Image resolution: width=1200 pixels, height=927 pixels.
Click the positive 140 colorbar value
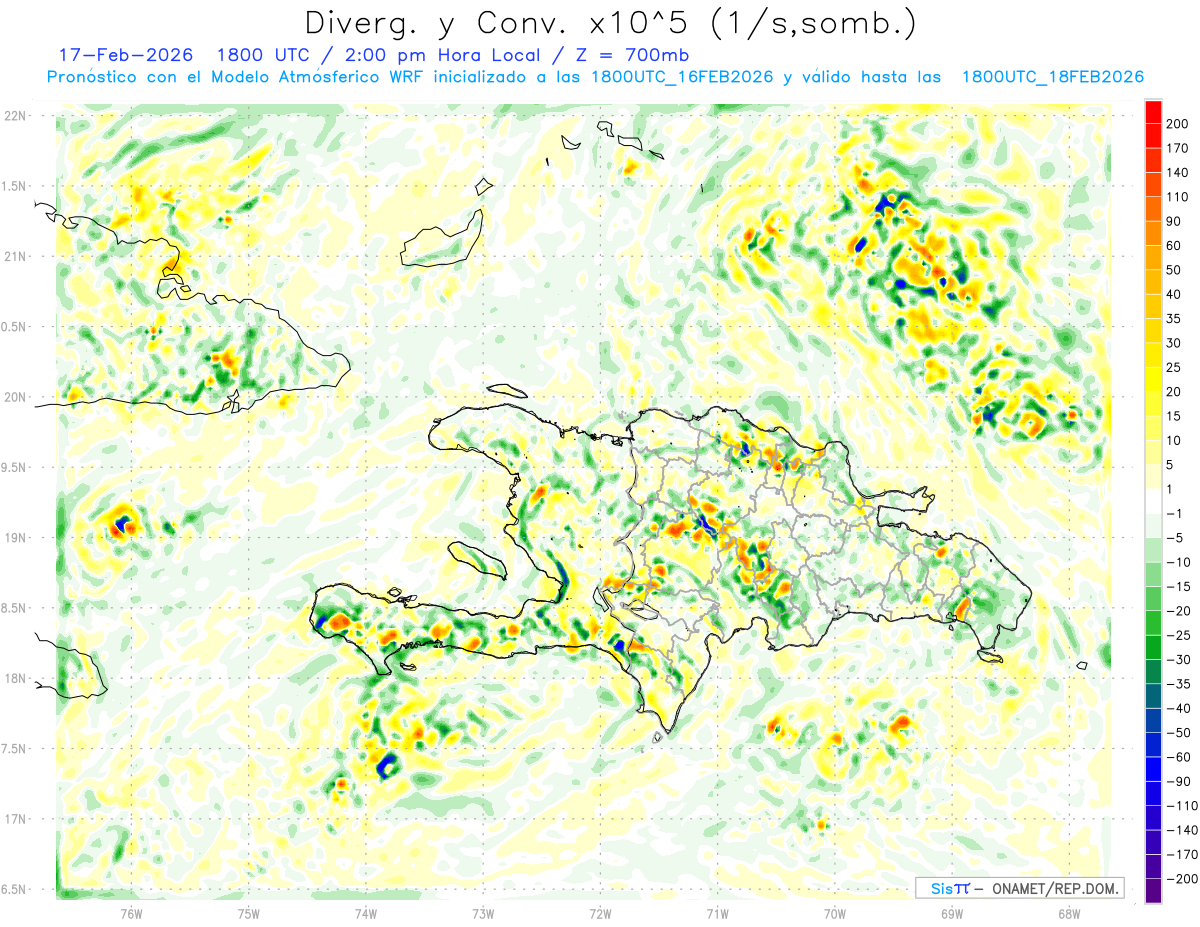[1178, 172]
